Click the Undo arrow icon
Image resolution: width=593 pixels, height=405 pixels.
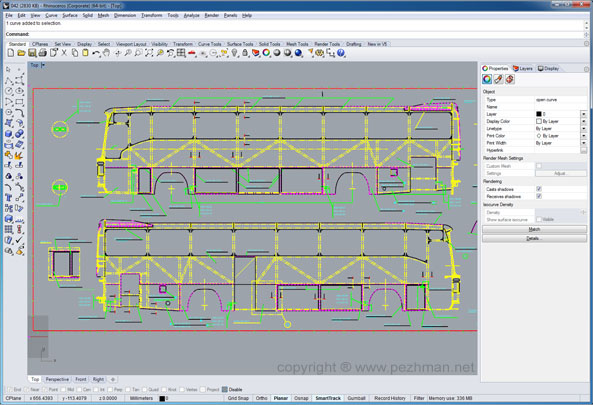[96, 53]
